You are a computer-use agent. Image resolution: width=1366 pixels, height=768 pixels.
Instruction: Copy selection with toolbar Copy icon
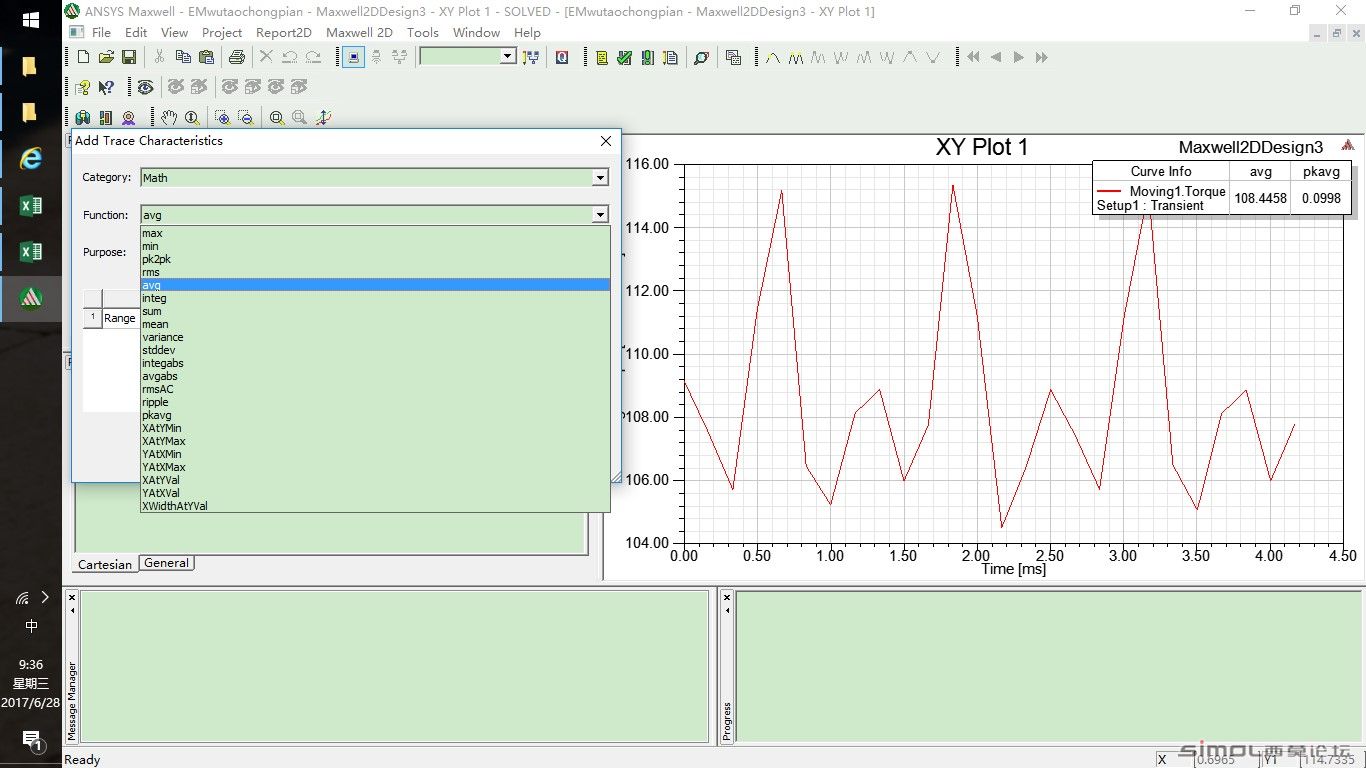pos(182,57)
